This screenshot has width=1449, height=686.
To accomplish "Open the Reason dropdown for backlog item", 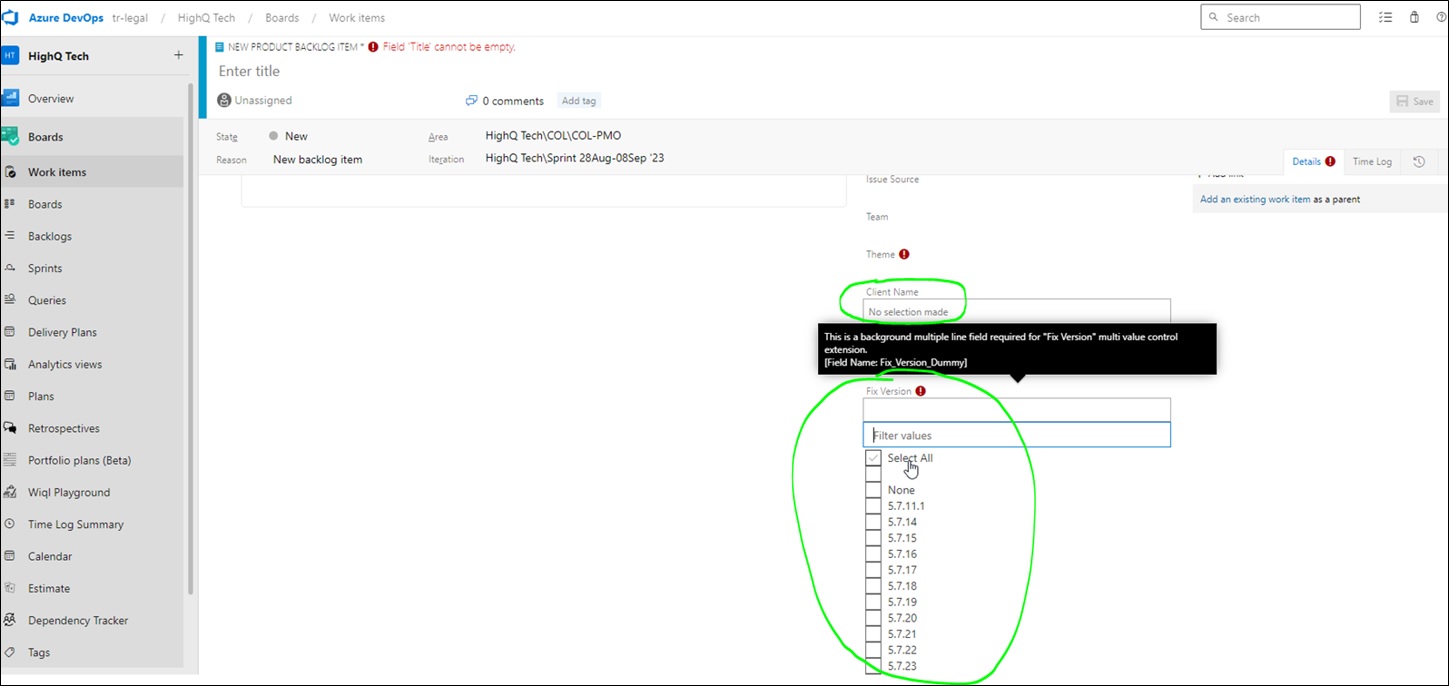I will [316, 159].
